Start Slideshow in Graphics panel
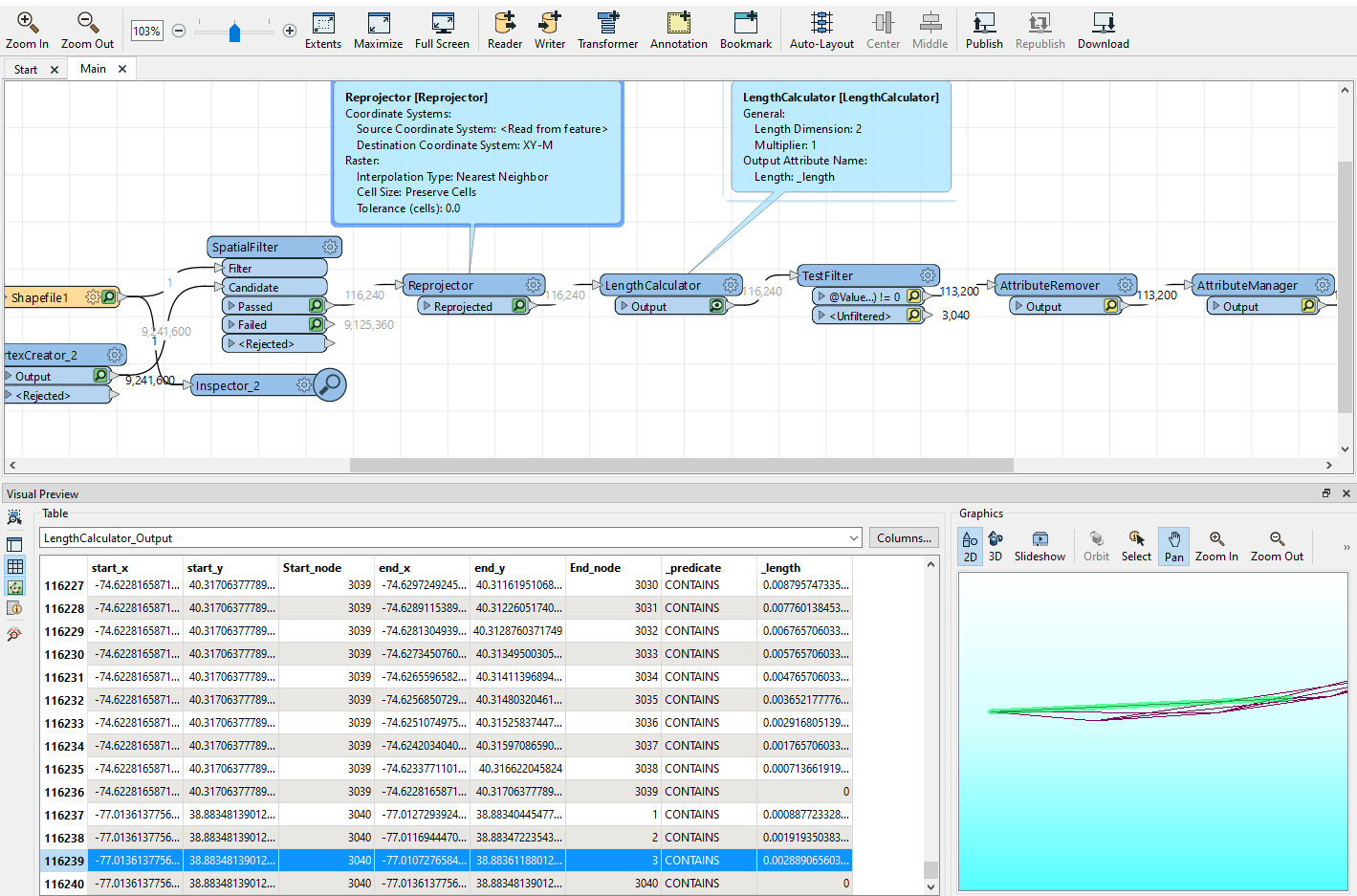Image resolution: width=1357 pixels, height=896 pixels. tap(1040, 546)
